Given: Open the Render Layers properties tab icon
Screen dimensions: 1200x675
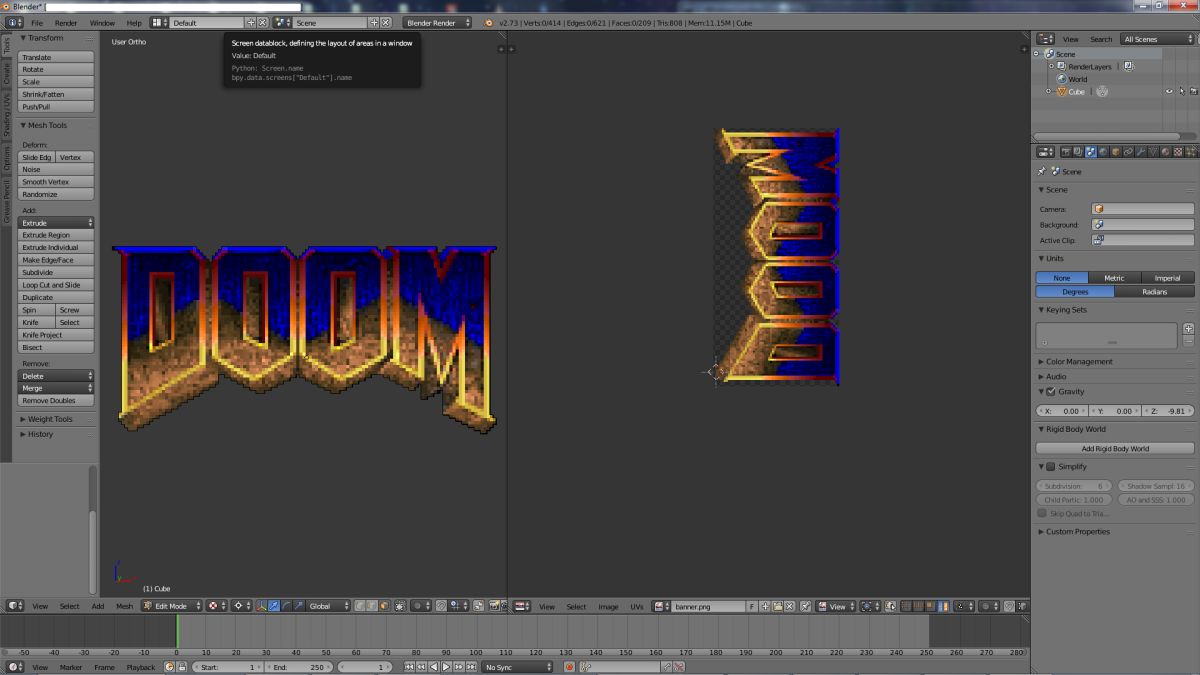Looking at the screenshot, I should click(1079, 152).
